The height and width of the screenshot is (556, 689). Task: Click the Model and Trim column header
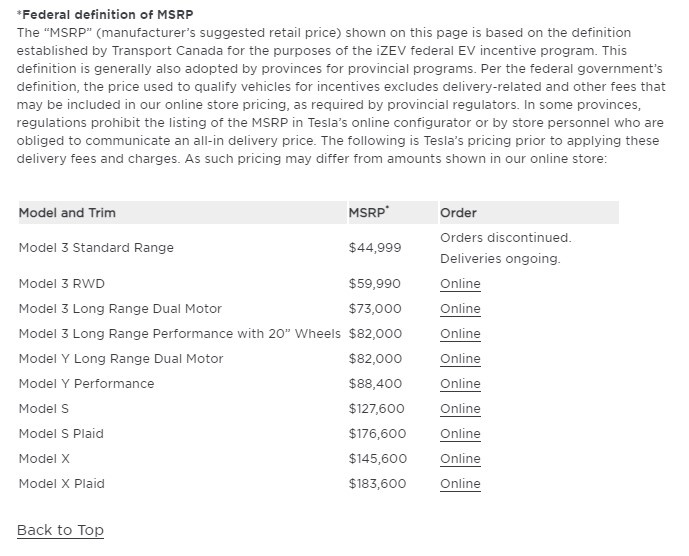coord(67,213)
